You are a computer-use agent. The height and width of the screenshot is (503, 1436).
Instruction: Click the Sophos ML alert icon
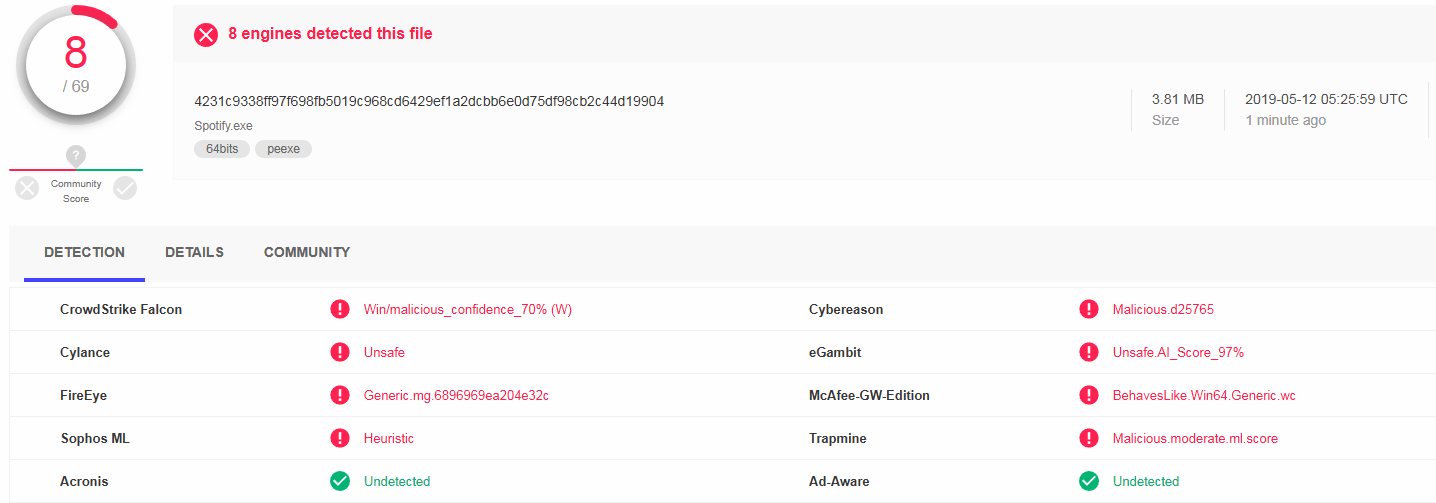click(340, 439)
